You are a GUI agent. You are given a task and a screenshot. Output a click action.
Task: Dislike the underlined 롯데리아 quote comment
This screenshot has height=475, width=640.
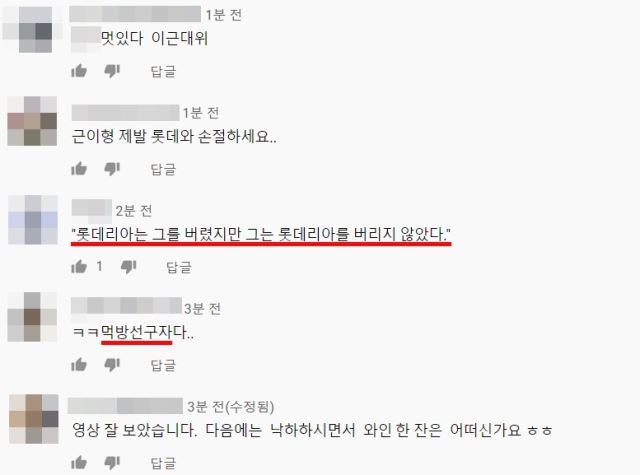click(x=129, y=266)
